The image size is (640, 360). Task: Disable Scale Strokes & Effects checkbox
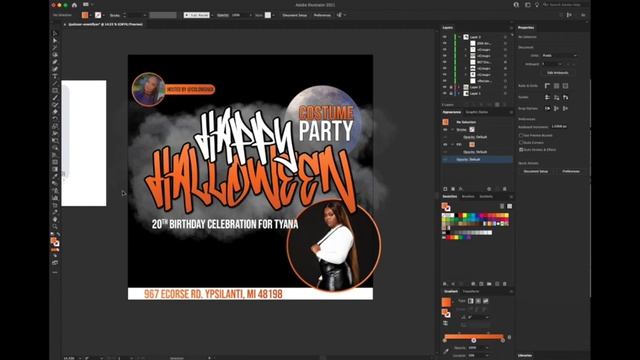(521, 150)
